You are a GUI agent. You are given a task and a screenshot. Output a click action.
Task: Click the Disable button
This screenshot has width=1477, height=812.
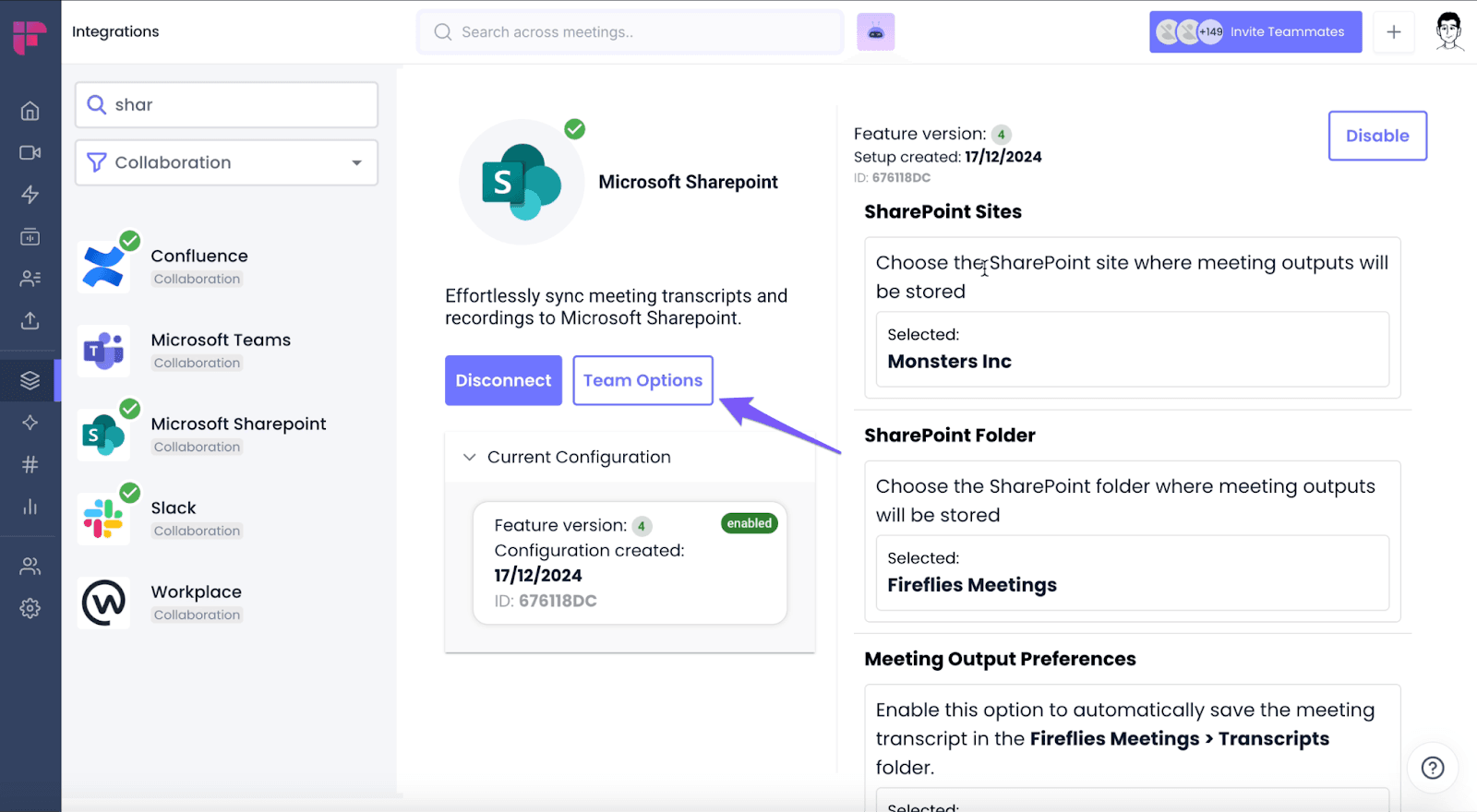click(x=1377, y=136)
